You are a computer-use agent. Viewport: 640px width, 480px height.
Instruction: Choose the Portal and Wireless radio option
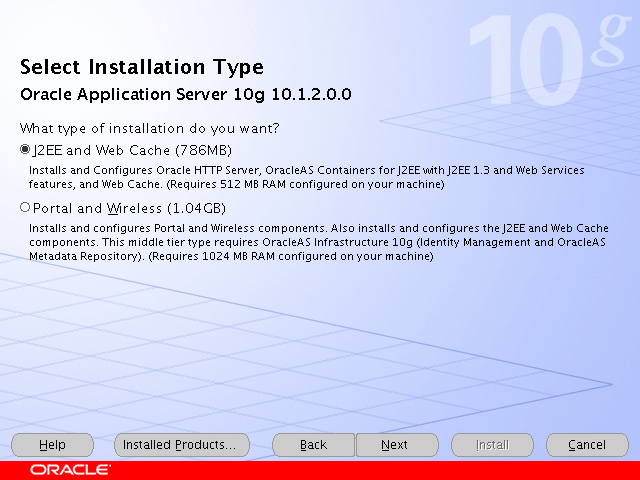coord(25,207)
